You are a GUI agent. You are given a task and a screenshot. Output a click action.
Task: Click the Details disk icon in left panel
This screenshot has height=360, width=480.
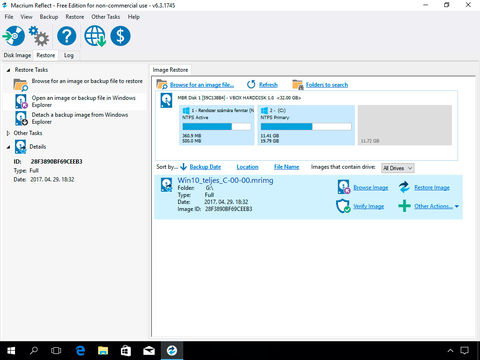click(x=21, y=146)
